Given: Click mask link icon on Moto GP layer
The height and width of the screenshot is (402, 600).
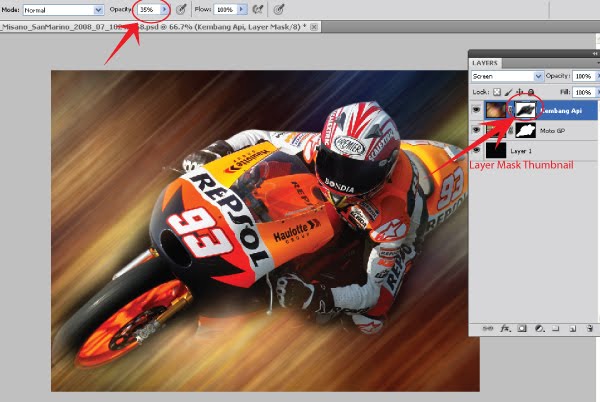Looking at the screenshot, I should (510, 130).
